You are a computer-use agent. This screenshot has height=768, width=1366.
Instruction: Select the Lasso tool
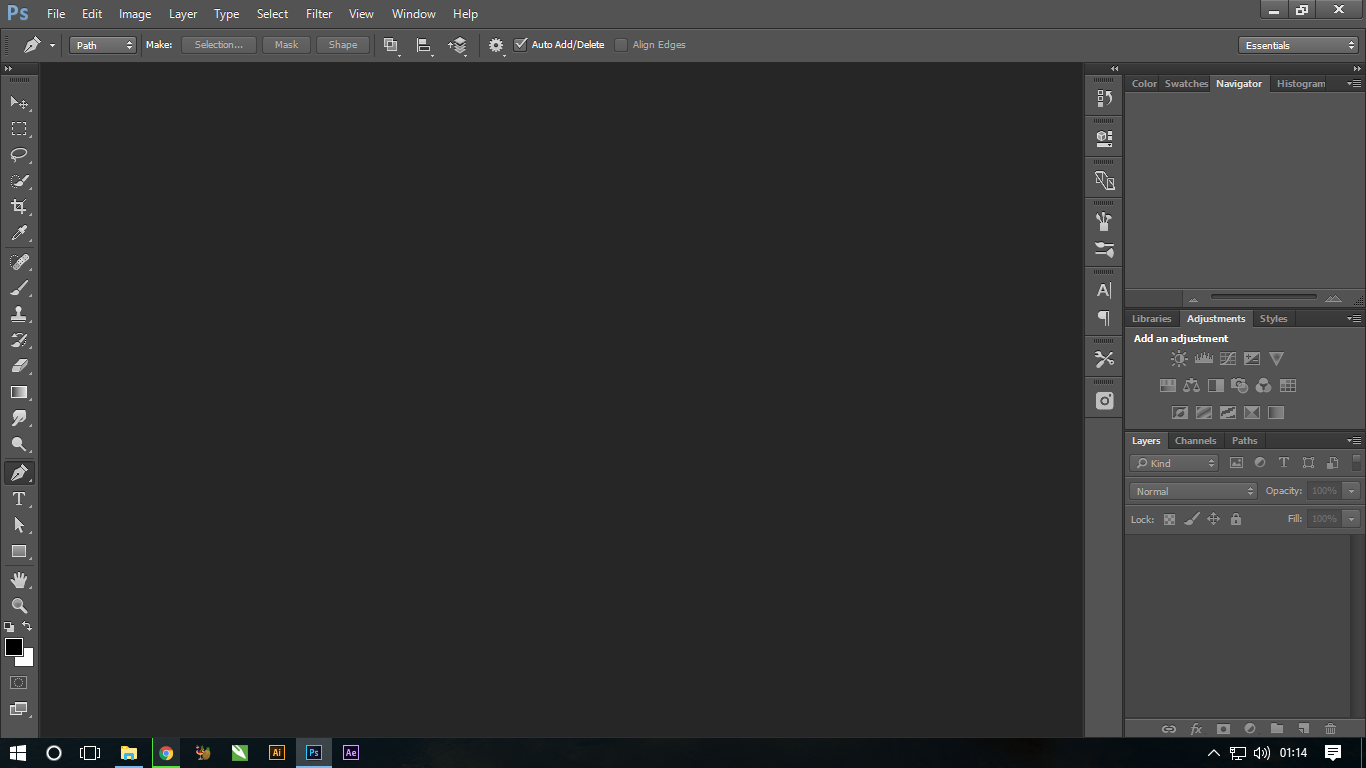pyautogui.click(x=19, y=155)
